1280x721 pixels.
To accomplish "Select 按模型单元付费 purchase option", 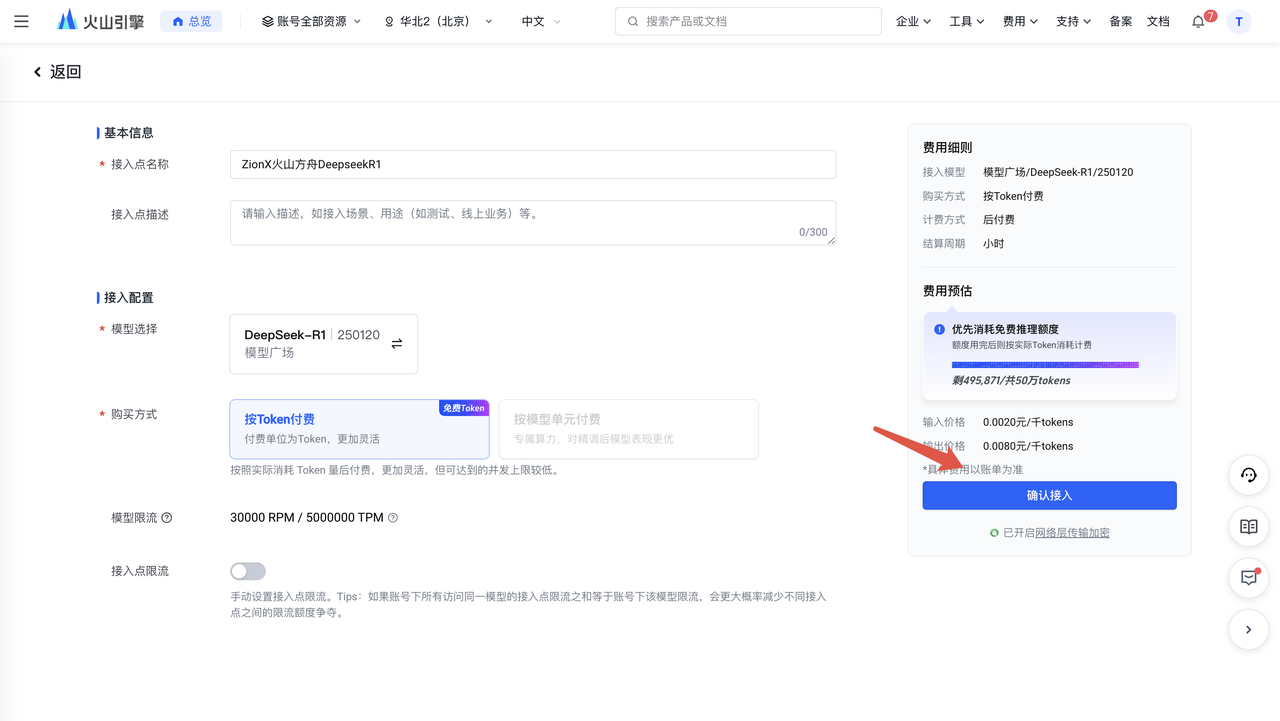I will coord(628,429).
